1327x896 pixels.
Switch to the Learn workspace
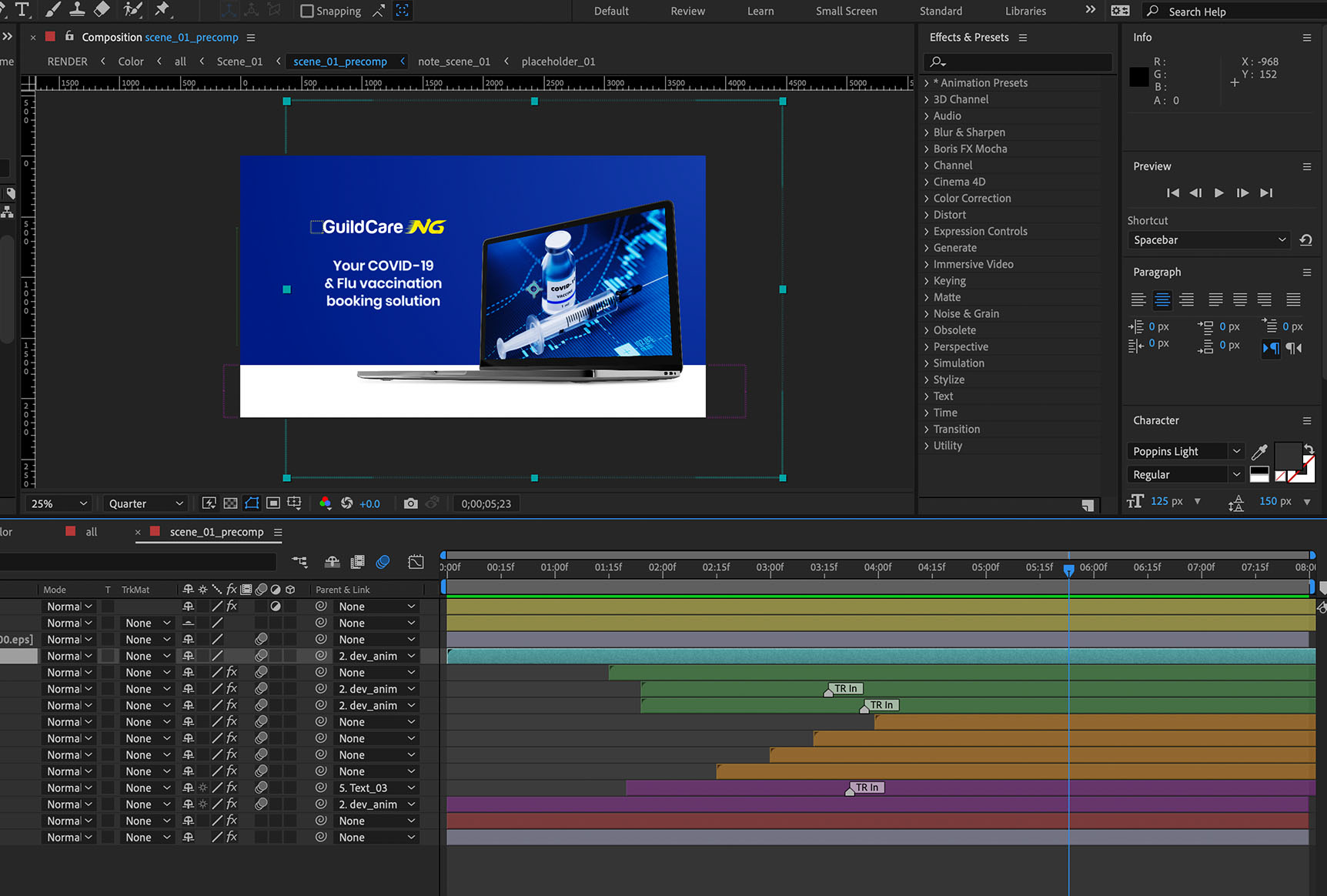[760, 11]
